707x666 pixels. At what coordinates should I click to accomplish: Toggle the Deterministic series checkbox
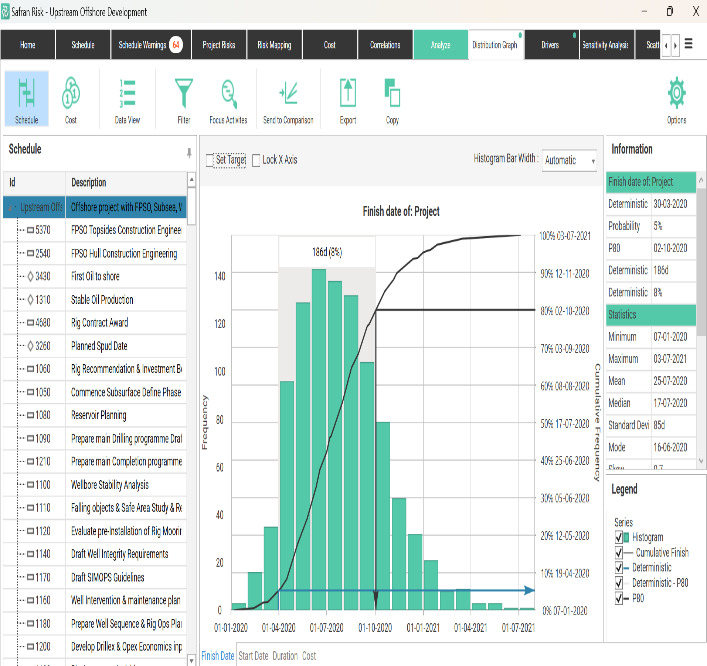tap(619, 568)
